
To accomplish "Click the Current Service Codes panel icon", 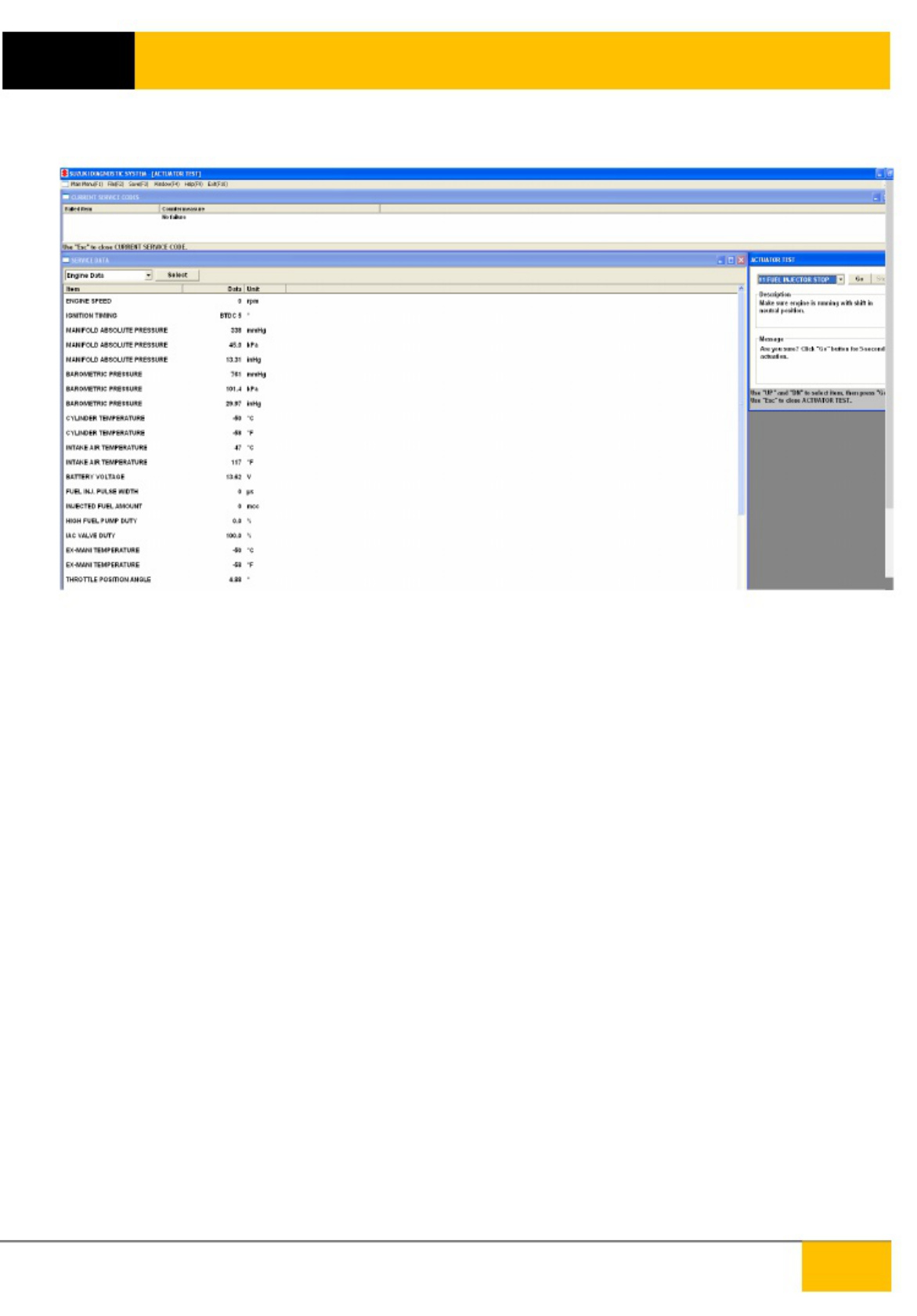I will click(66, 197).
